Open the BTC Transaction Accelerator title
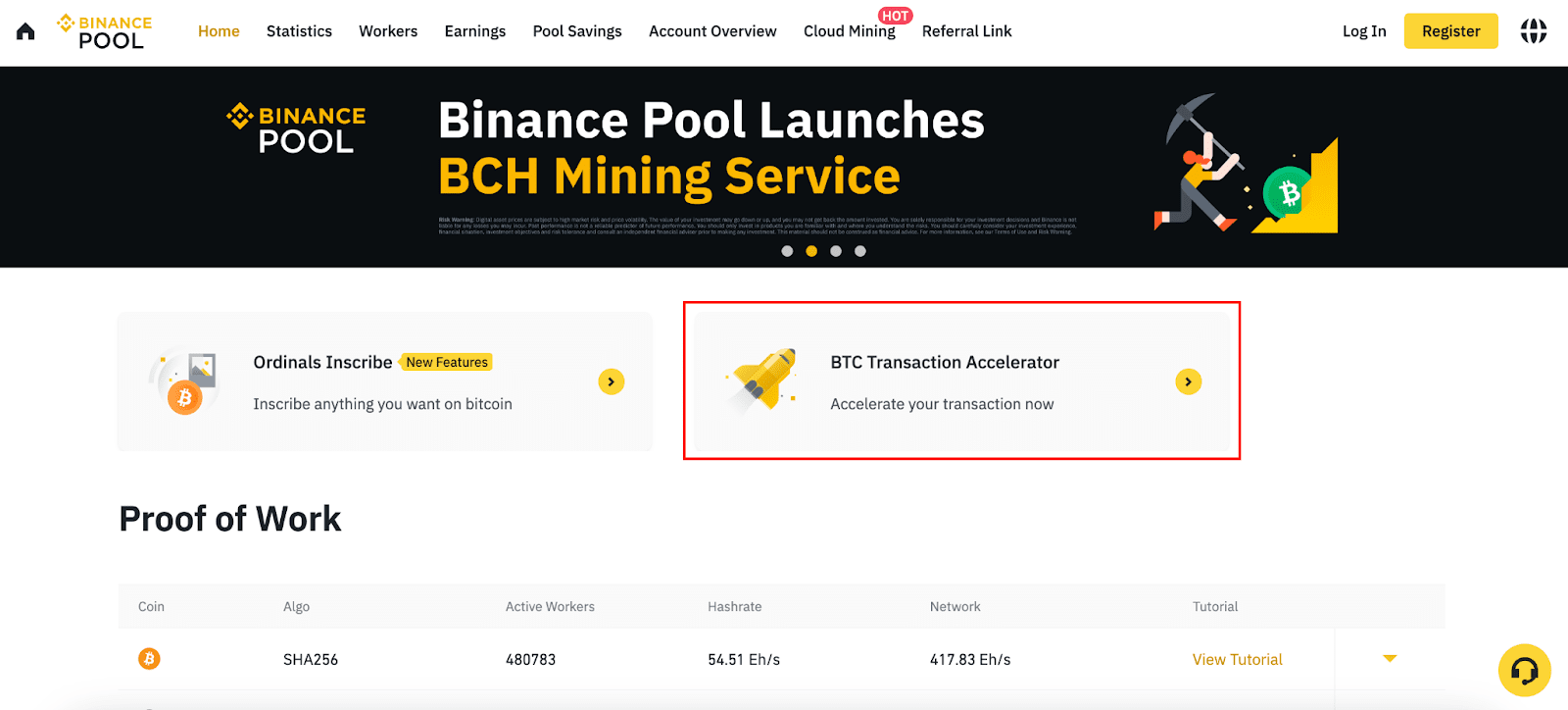This screenshot has height=710, width=1568. [x=945, y=362]
